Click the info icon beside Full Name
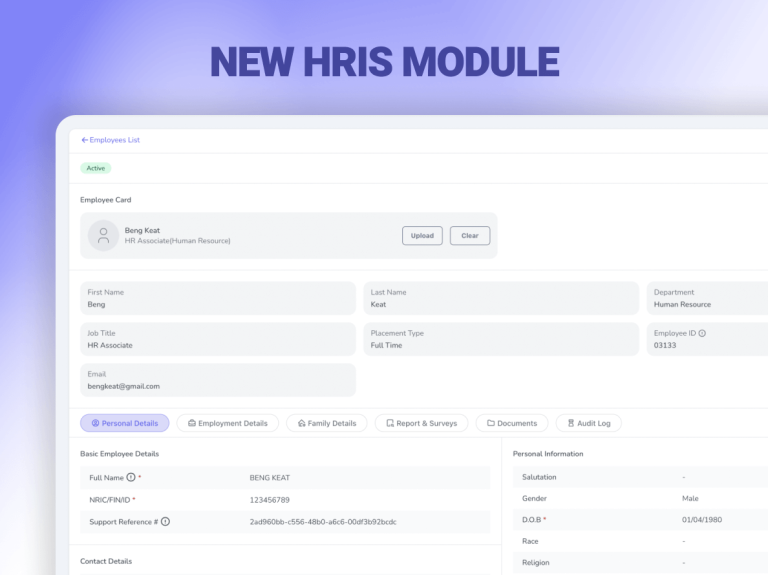 tap(131, 478)
